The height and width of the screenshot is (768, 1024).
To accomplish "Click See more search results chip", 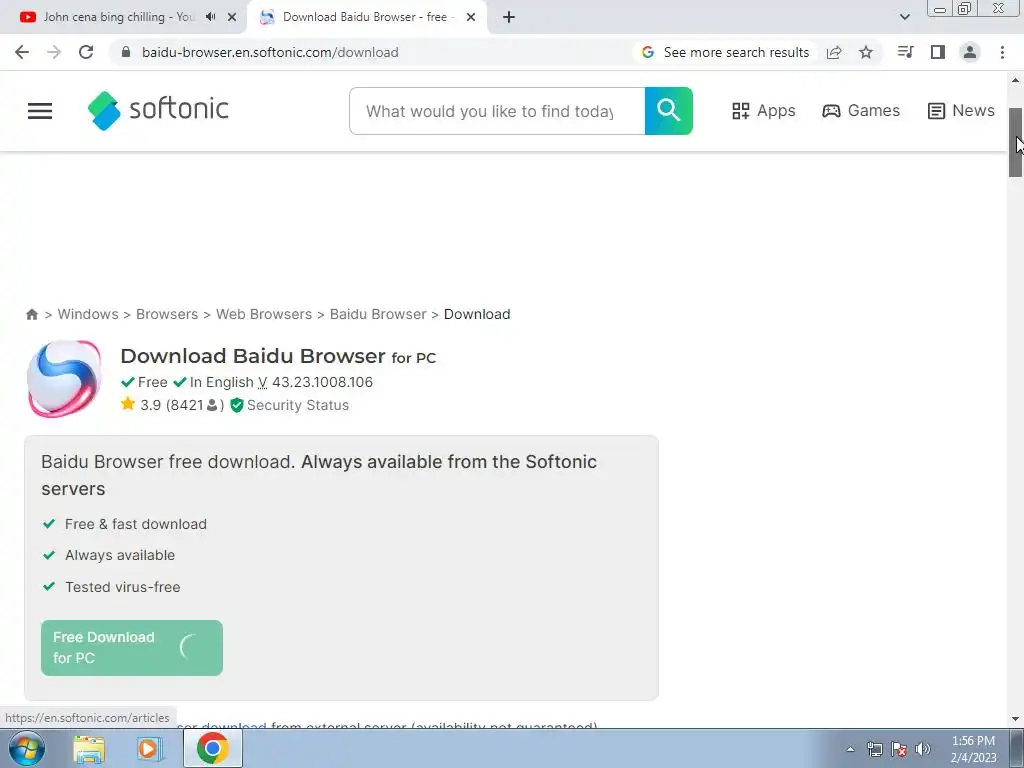I will (x=726, y=52).
